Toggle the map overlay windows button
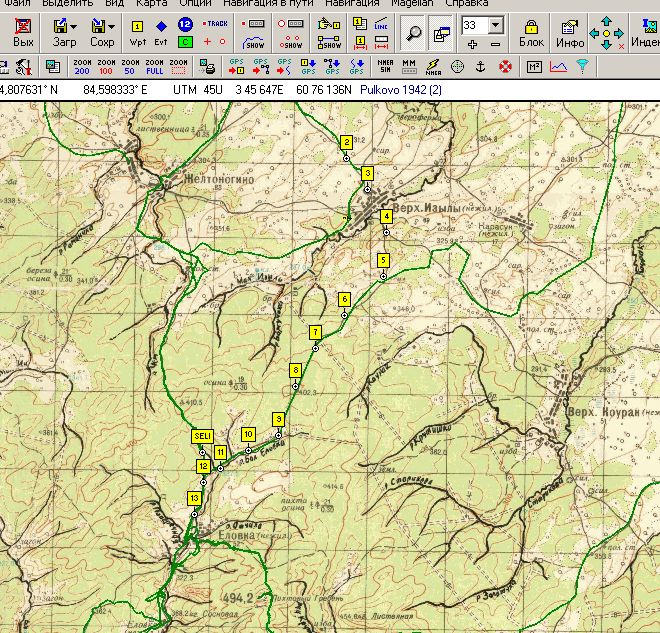The image size is (660, 633). [x=440, y=33]
